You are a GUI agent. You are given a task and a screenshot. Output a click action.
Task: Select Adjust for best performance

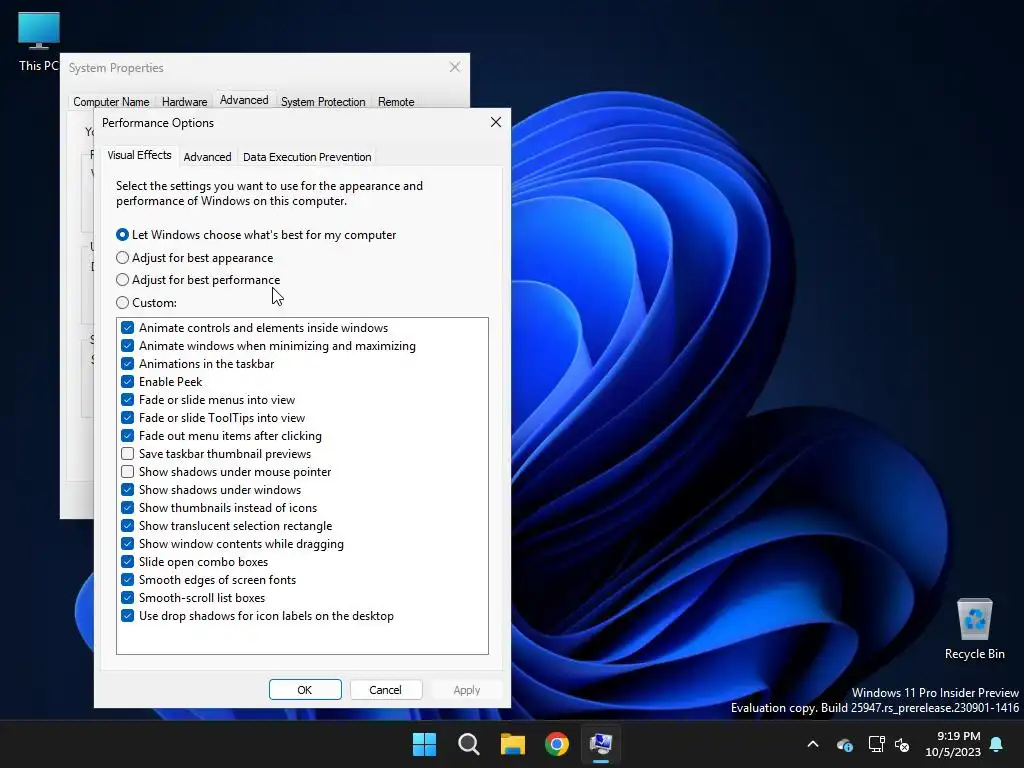[198, 280]
